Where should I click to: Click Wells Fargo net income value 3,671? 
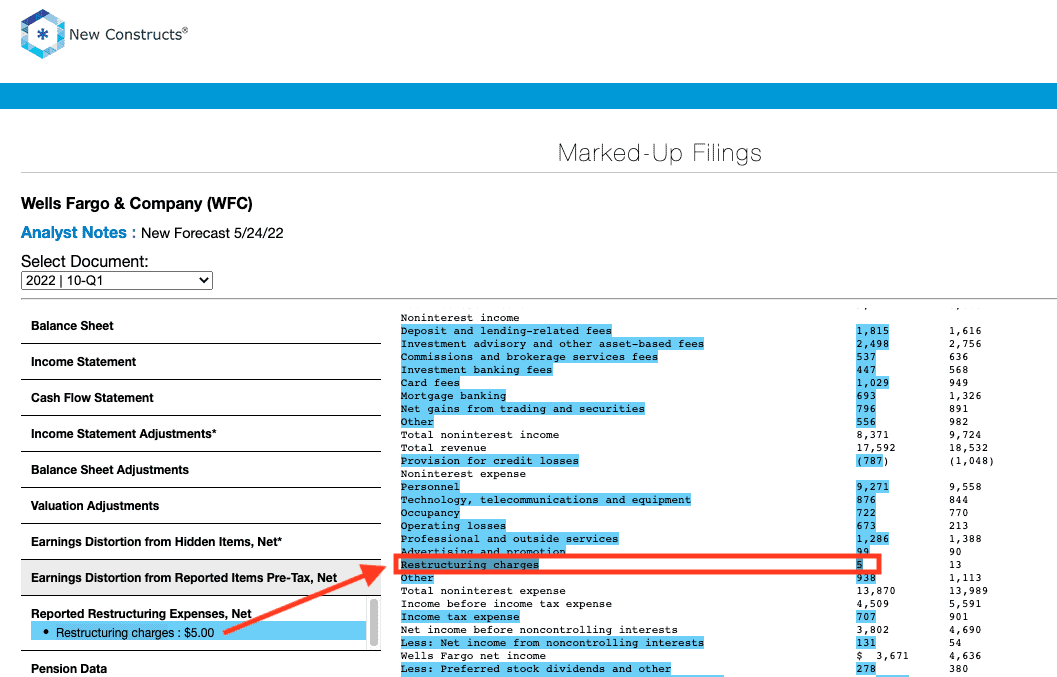point(892,656)
